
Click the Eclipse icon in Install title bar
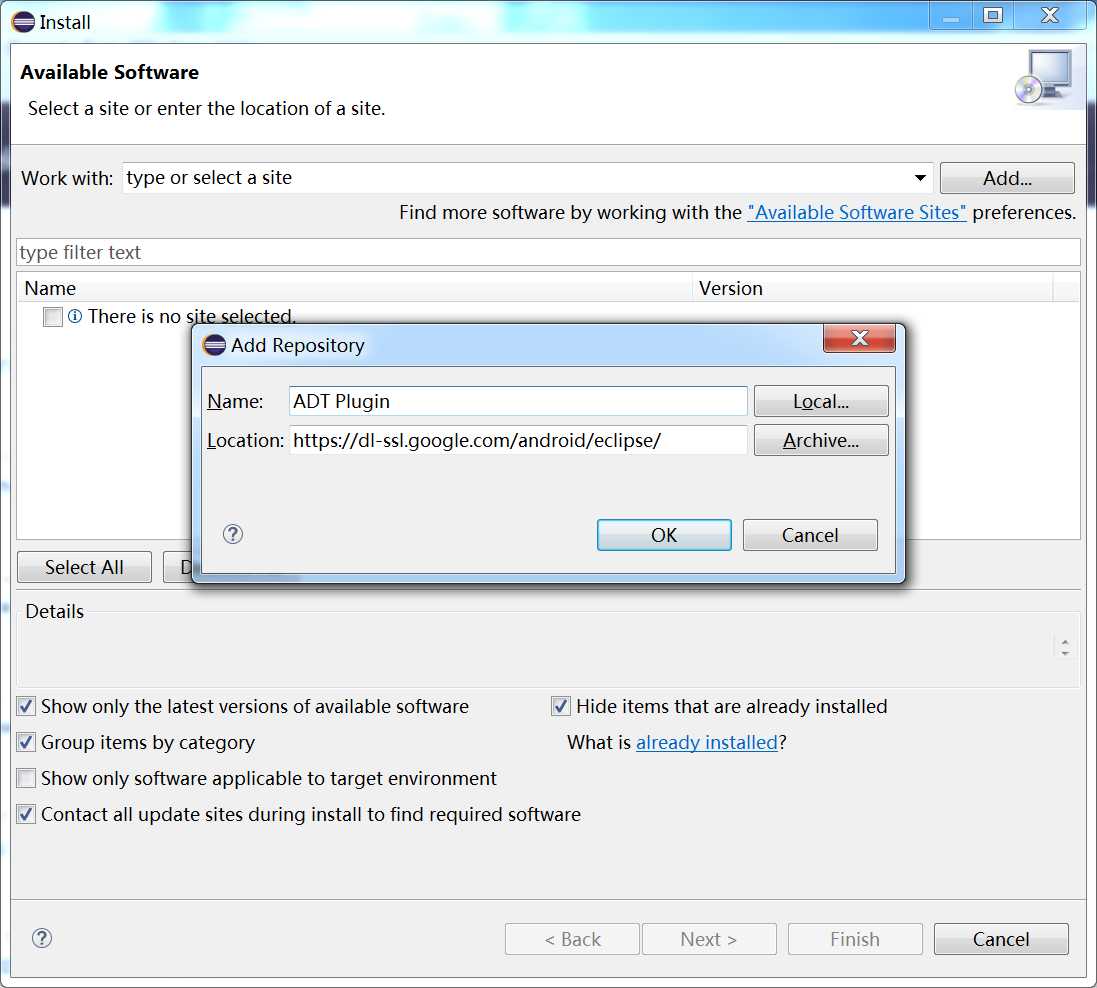(x=23, y=22)
